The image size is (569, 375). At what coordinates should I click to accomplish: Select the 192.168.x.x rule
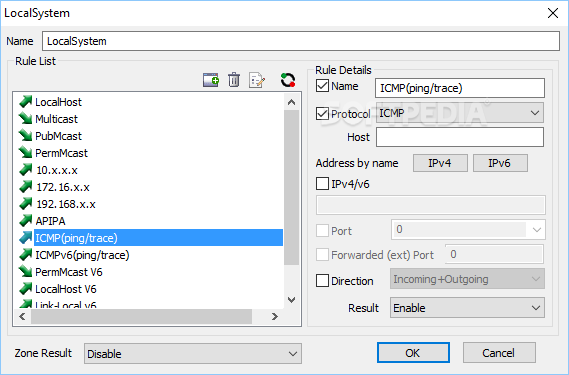click(66, 204)
